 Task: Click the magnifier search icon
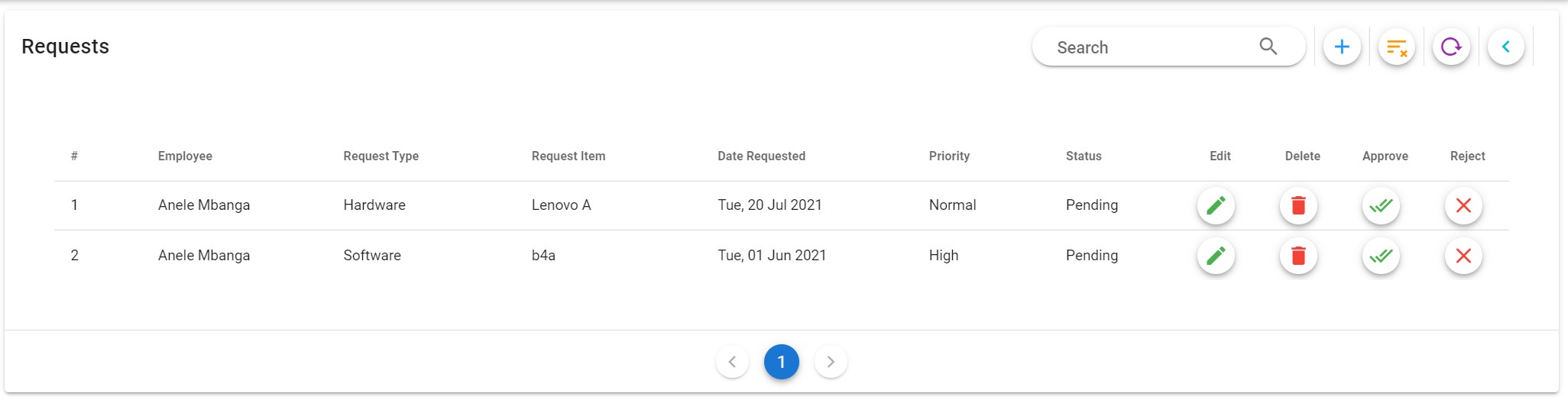[x=1268, y=47]
